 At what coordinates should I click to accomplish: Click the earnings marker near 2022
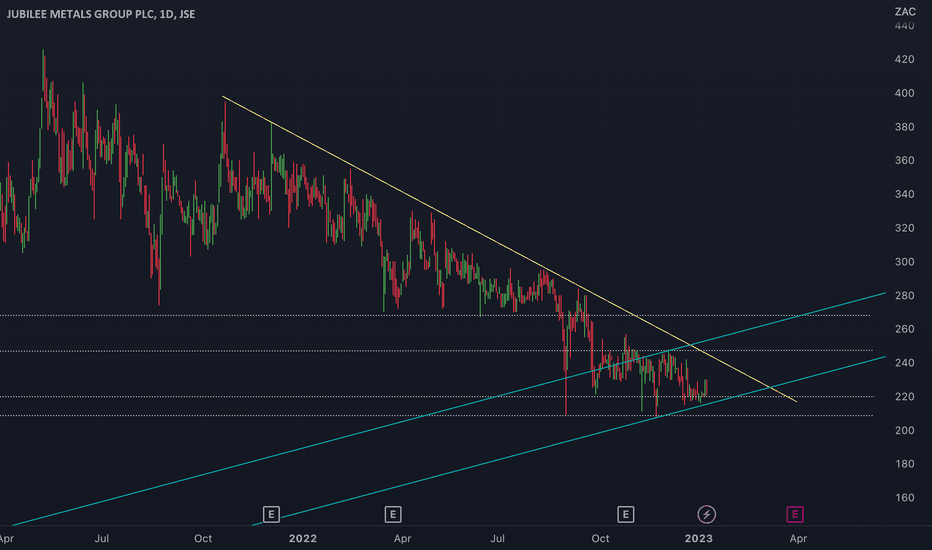pyautogui.click(x=271, y=514)
